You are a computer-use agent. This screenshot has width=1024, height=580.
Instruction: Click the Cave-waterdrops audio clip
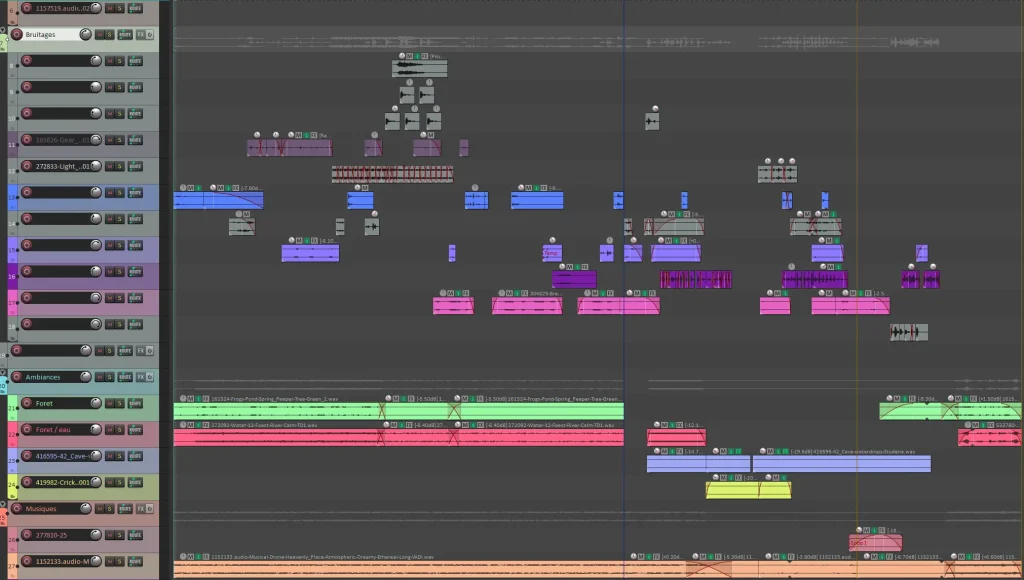coord(840,464)
